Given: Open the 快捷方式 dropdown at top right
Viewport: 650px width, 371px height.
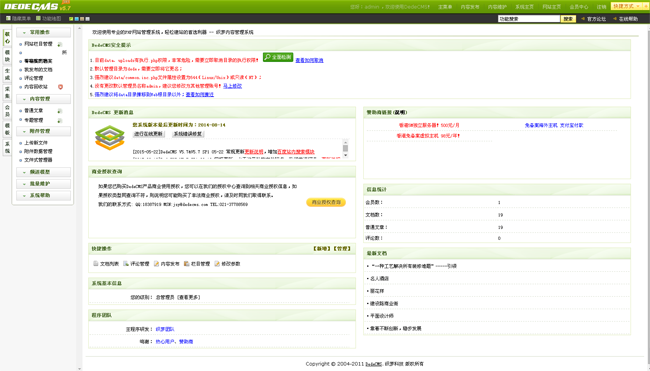Looking at the screenshot, I should point(626,6).
